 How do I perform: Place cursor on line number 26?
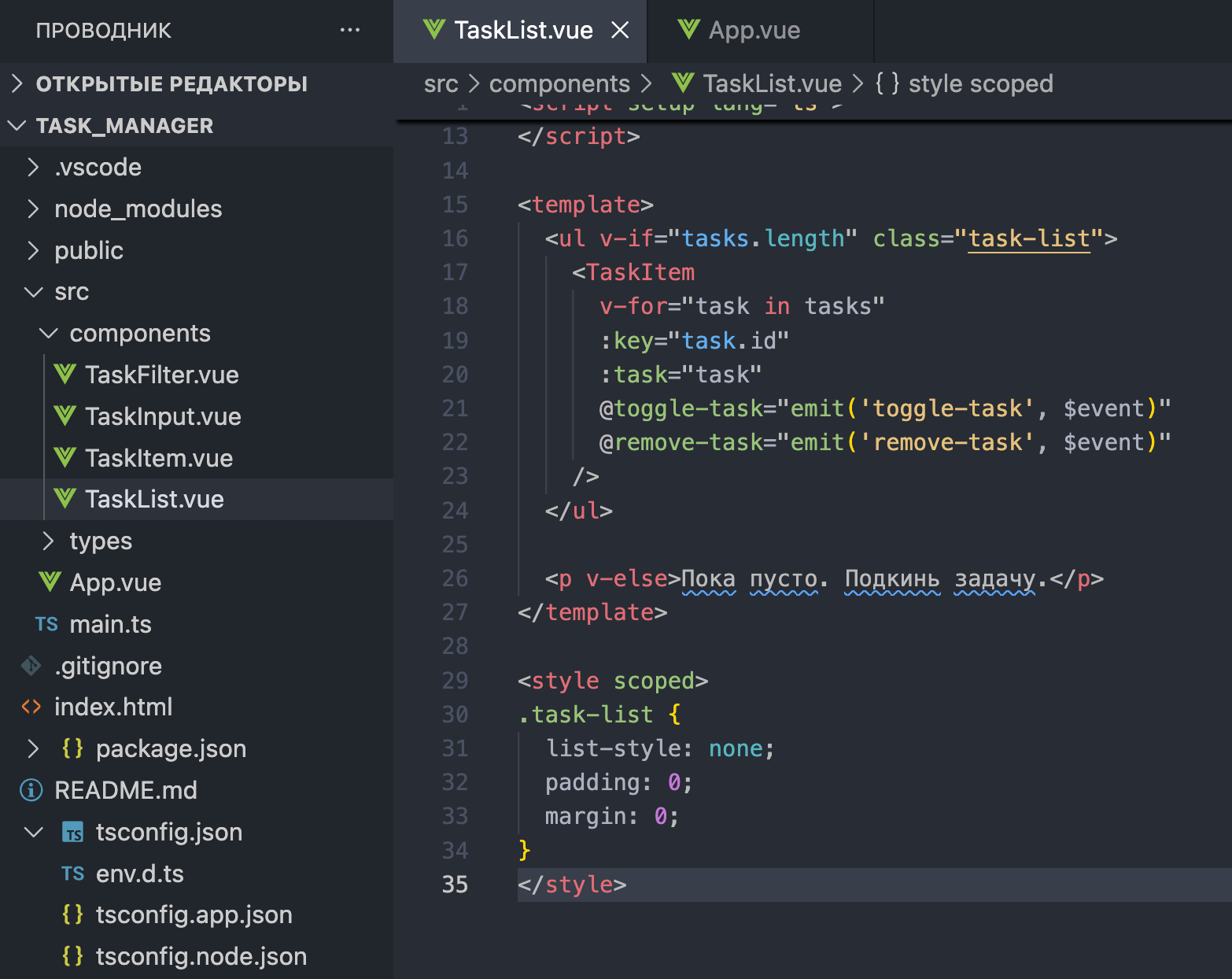click(x=455, y=578)
